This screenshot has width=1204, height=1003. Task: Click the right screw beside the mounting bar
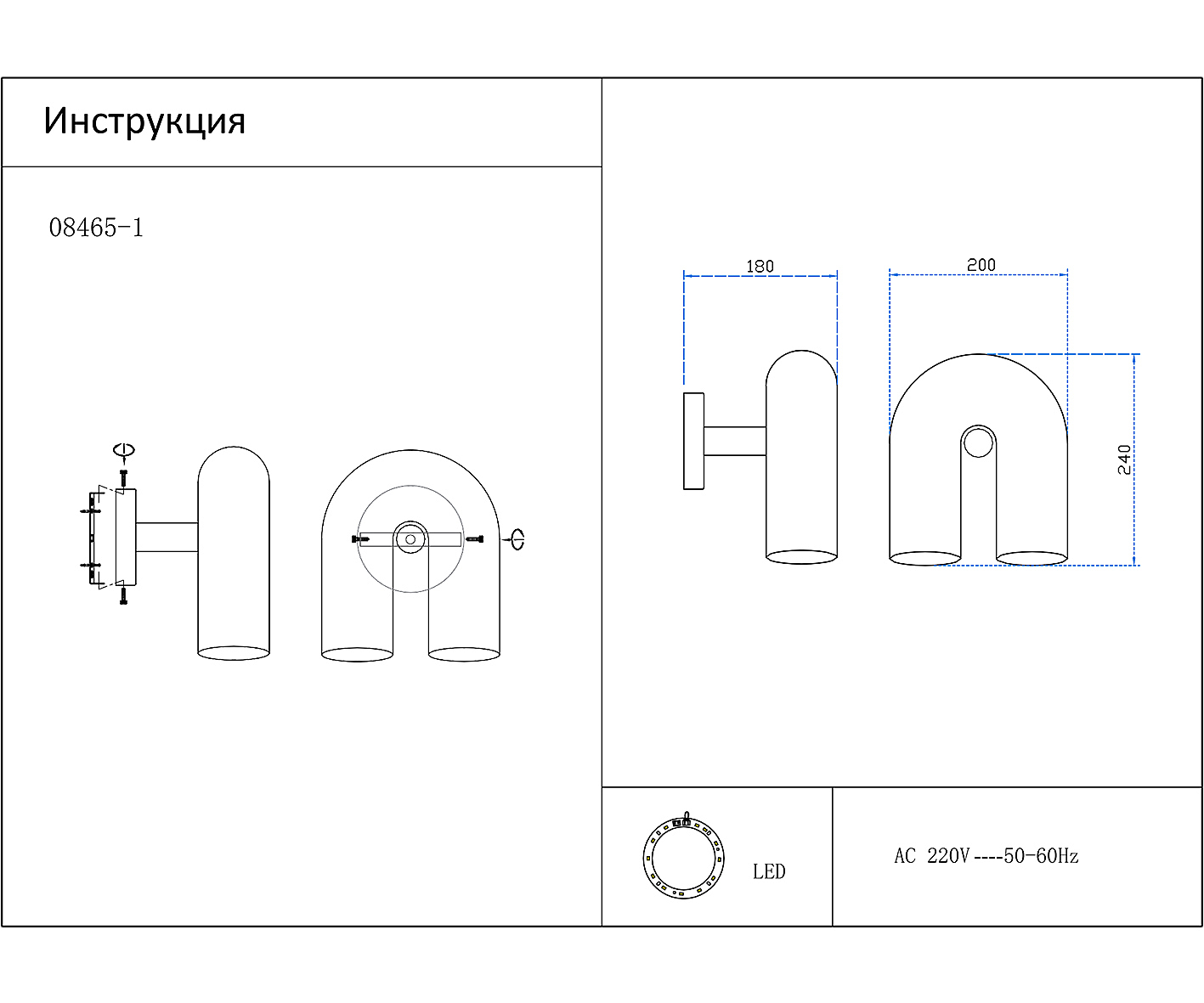coord(474,539)
